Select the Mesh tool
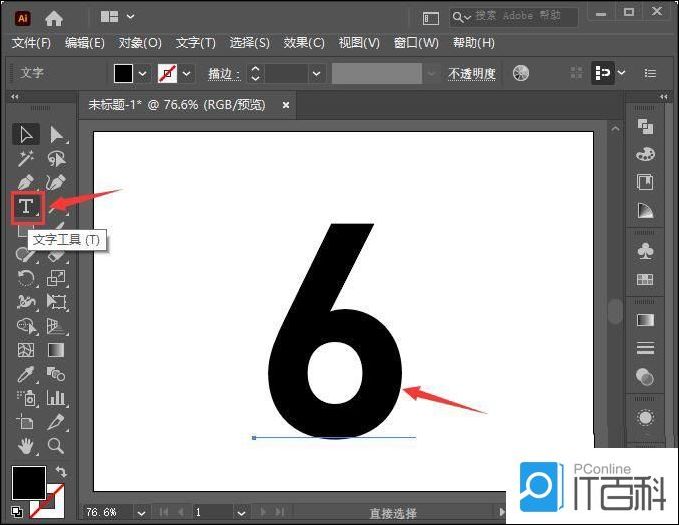Image resolution: width=679 pixels, height=525 pixels. pyautogui.click(x=26, y=350)
